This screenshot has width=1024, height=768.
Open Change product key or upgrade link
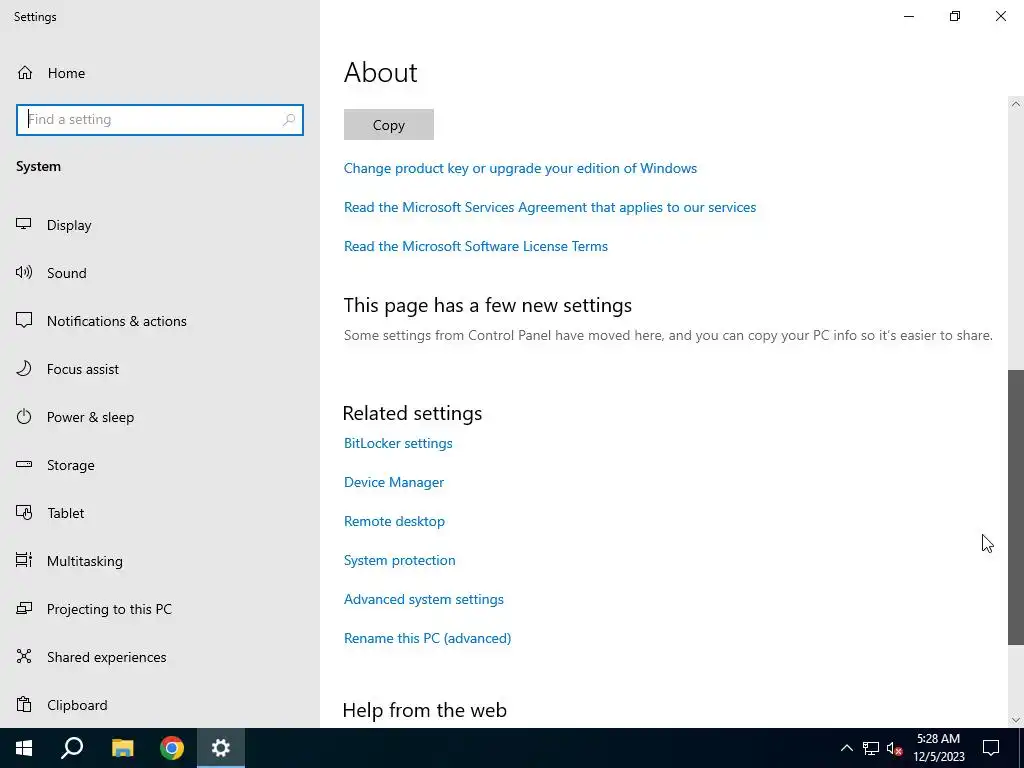pyautogui.click(x=520, y=168)
